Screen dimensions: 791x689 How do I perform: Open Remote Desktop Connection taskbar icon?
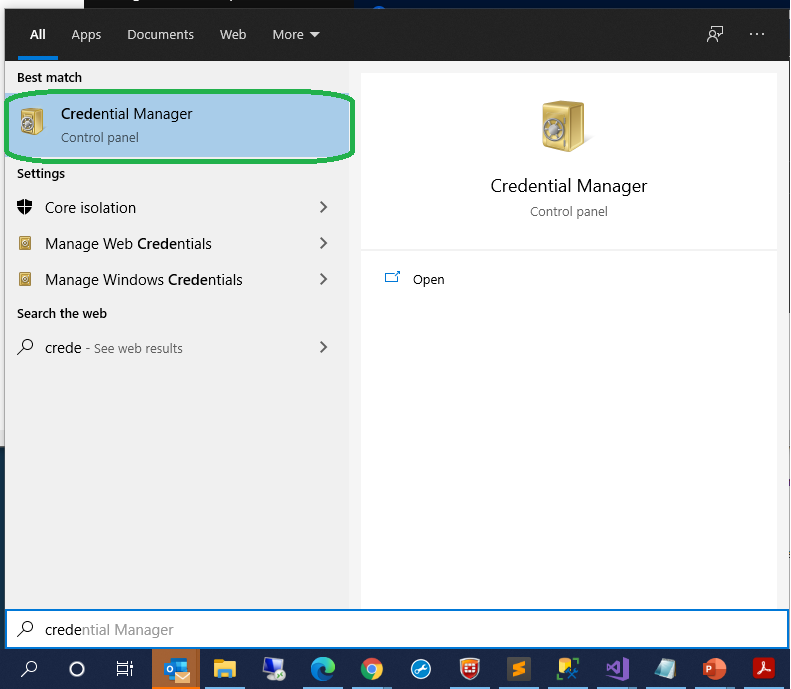click(273, 669)
